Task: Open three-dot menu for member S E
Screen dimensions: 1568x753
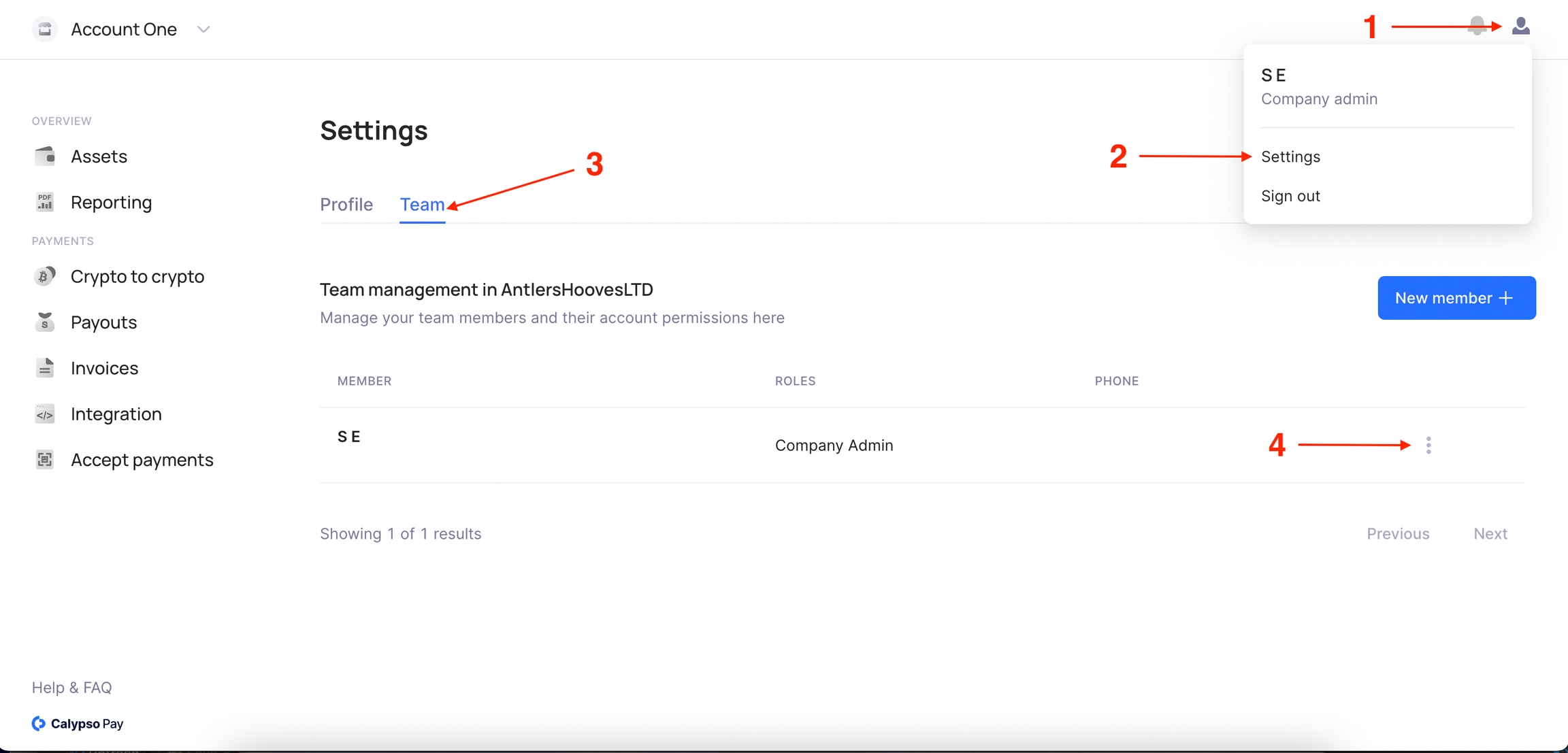Action: [1428, 446]
